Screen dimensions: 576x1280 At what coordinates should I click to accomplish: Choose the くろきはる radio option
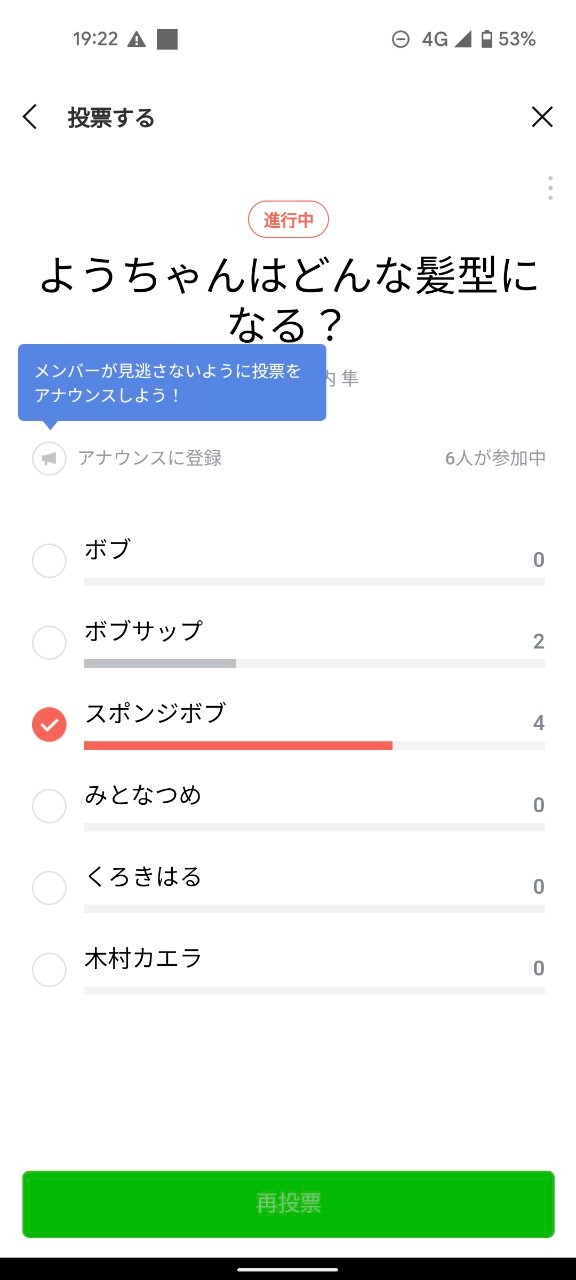49,888
